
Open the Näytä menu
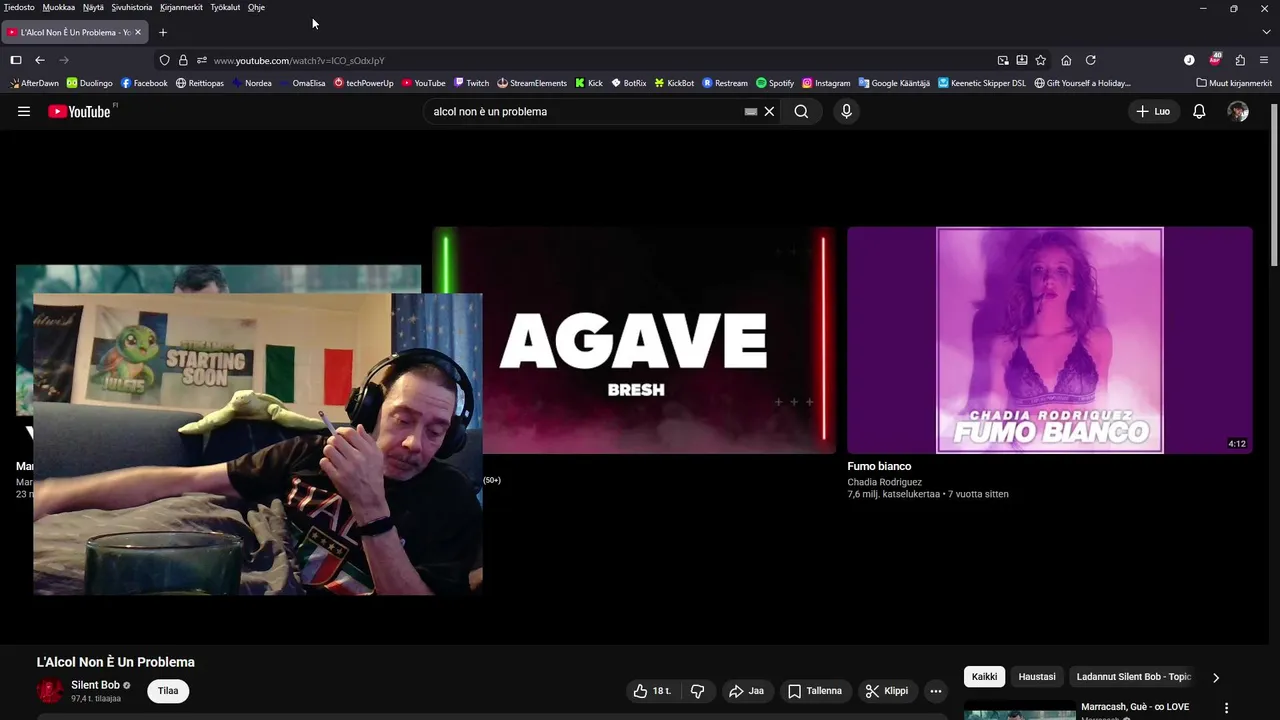coord(93,7)
